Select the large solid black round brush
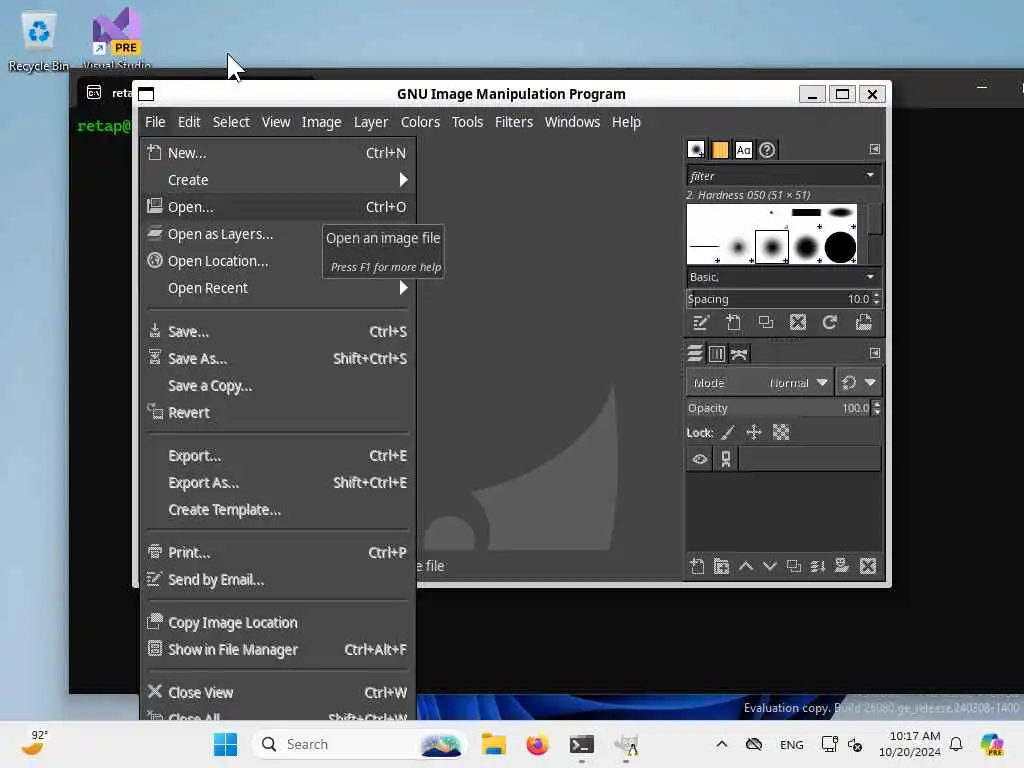 coord(840,248)
